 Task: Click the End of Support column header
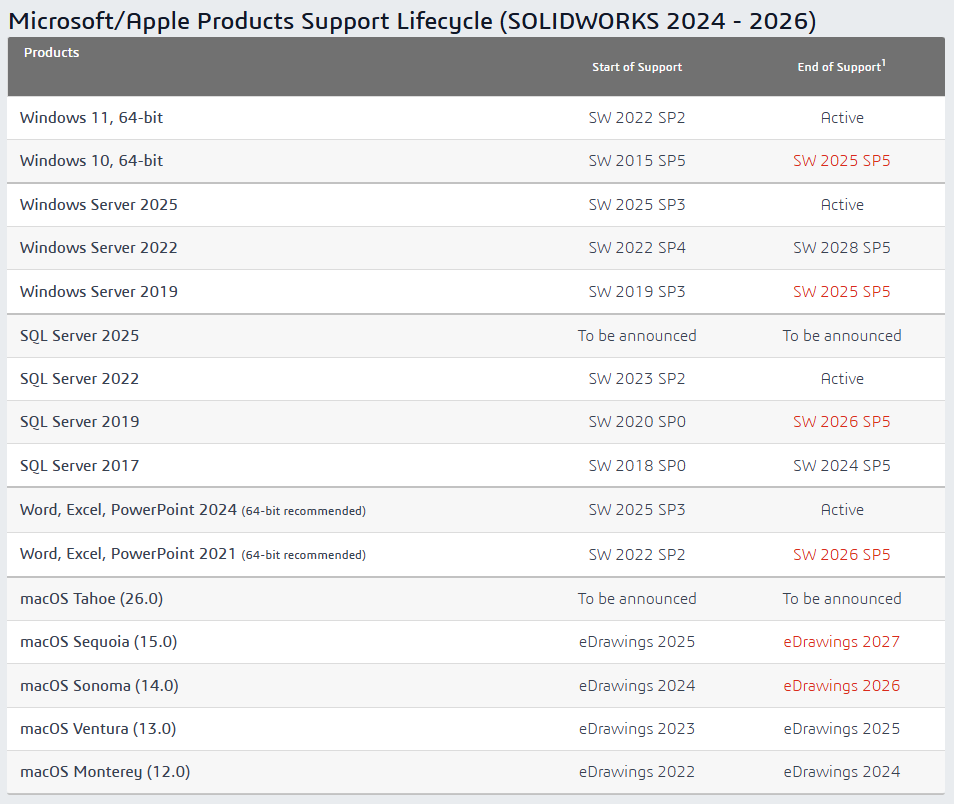[838, 67]
